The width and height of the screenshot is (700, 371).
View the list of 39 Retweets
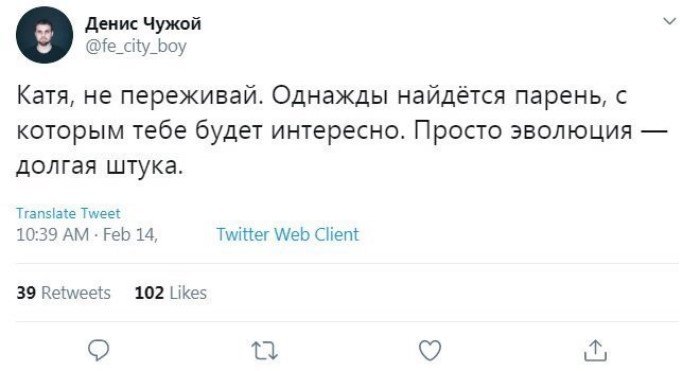pyautogui.click(x=63, y=293)
